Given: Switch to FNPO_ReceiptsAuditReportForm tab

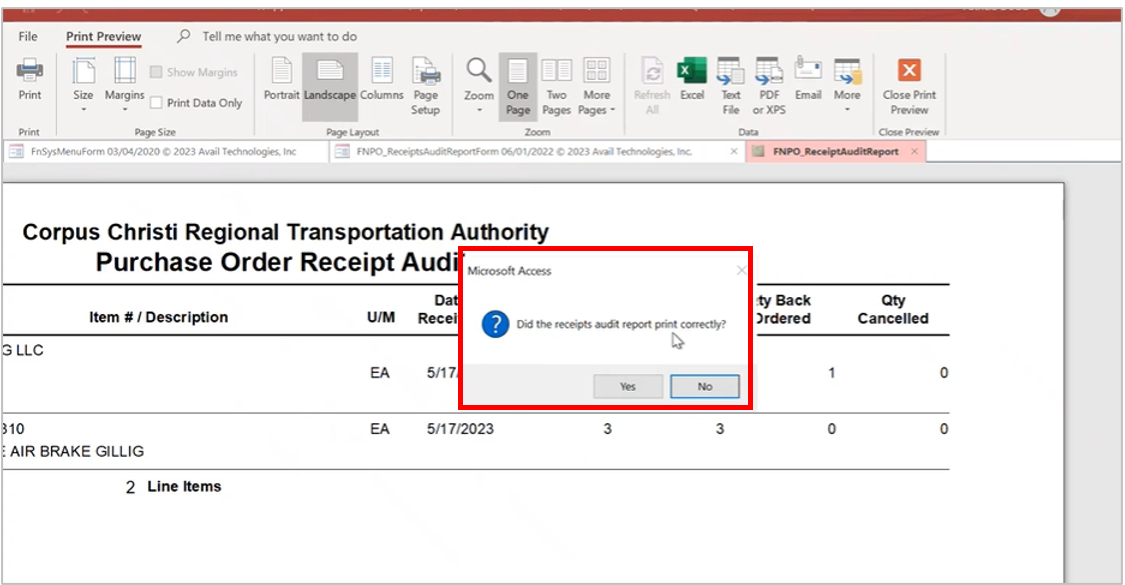Looking at the screenshot, I should click(526, 152).
